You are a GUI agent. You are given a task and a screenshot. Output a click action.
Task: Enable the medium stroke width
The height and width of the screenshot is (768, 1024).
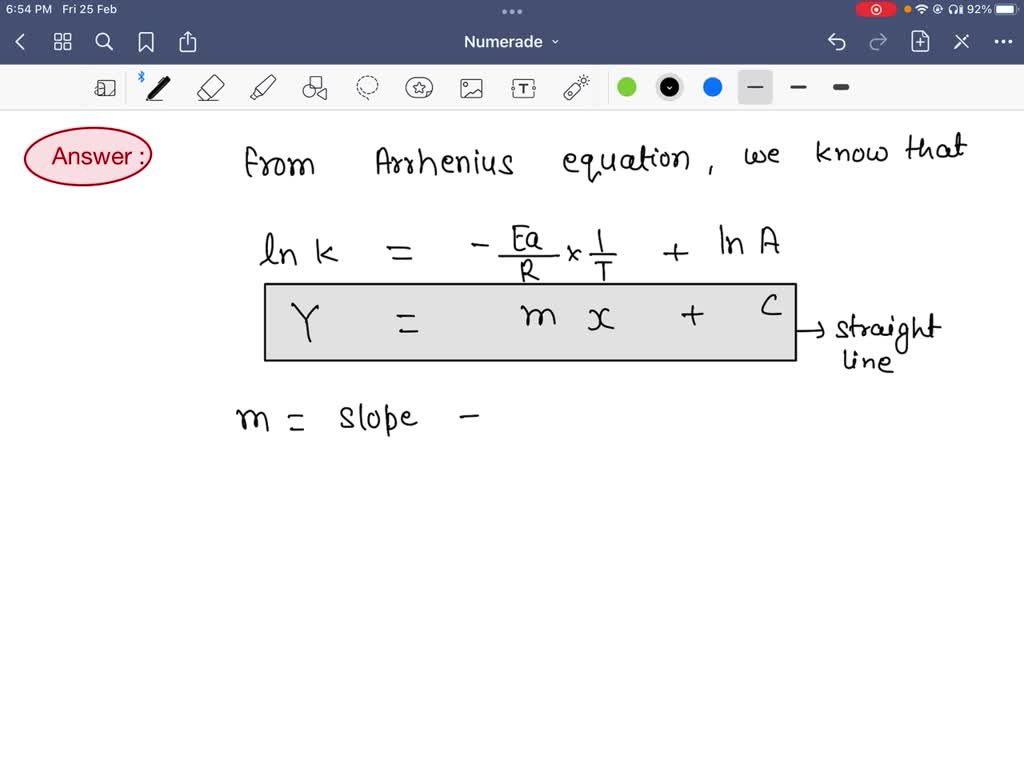798,88
